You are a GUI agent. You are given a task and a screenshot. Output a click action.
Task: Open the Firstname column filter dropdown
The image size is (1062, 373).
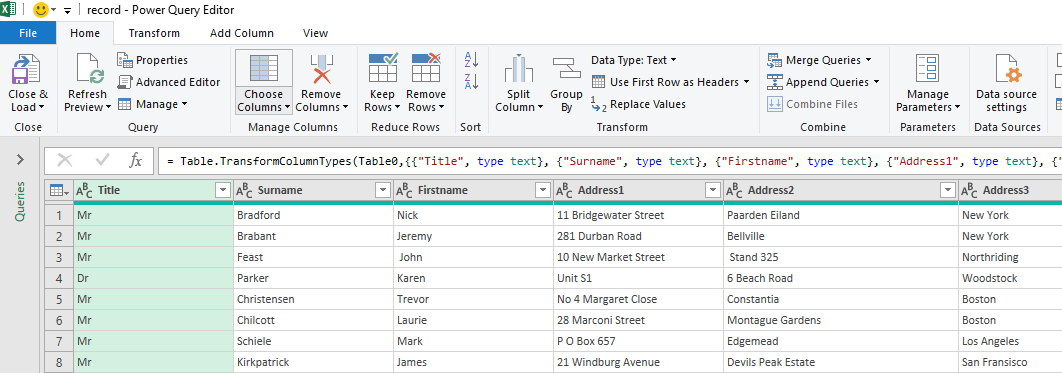click(543, 191)
